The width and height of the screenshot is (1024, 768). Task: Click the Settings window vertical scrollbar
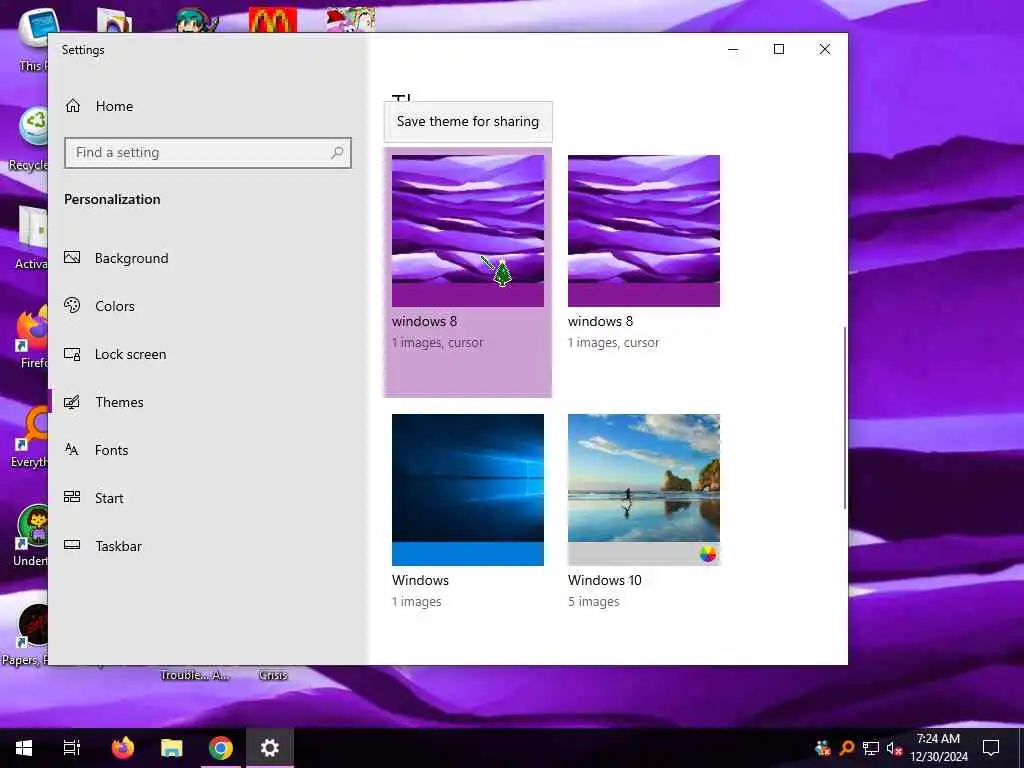(x=844, y=418)
